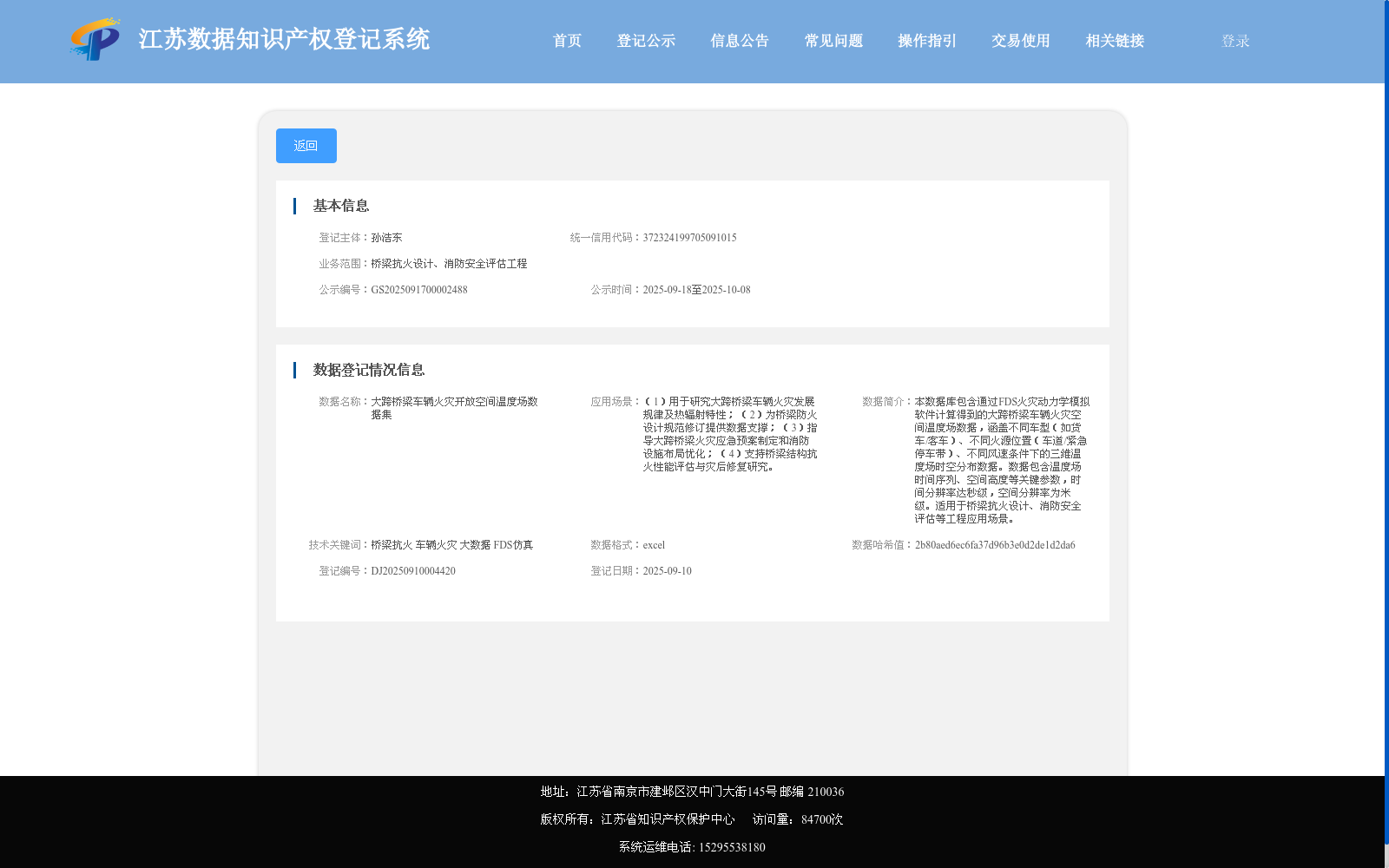Open the 操作指引 menu item
This screenshot has width=1389, height=868.
coord(927,41)
